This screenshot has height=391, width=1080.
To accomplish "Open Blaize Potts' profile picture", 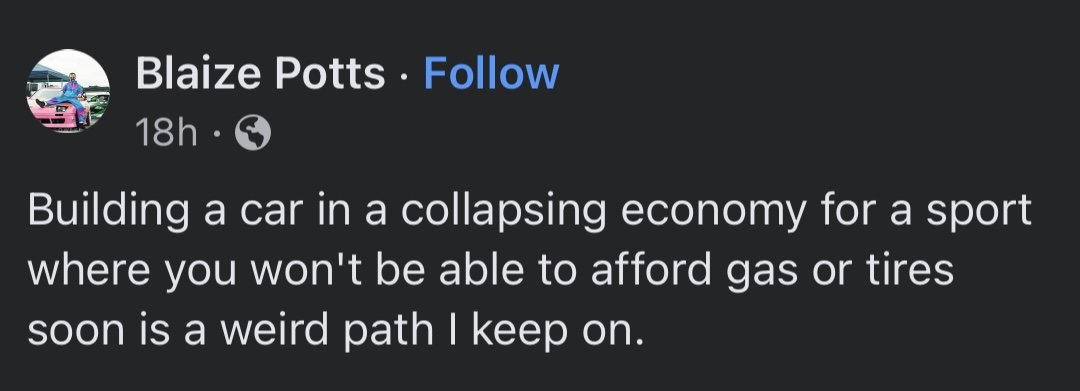I will point(68,91).
